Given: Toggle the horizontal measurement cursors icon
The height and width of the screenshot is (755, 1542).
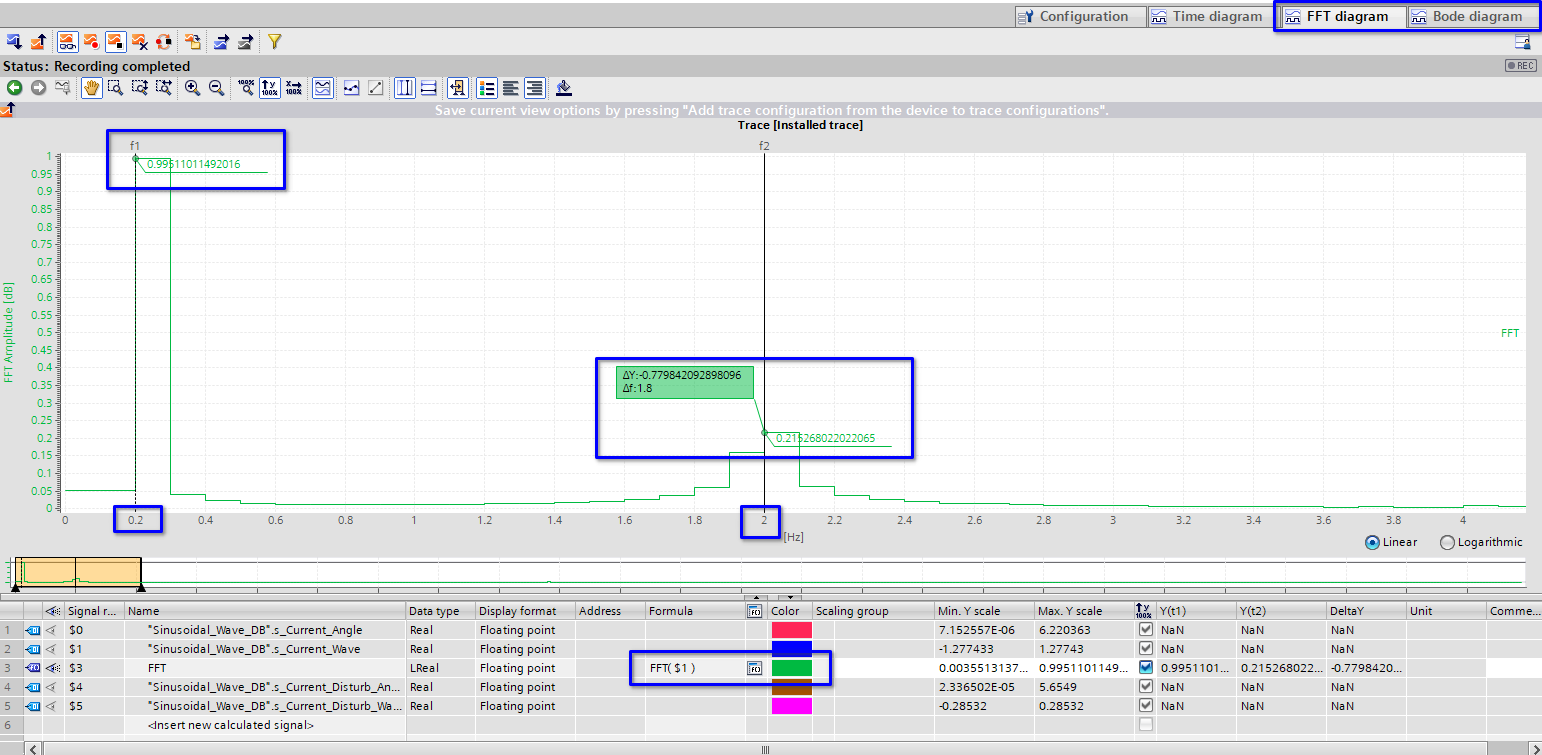Looking at the screenshot, I should (428, 88).
